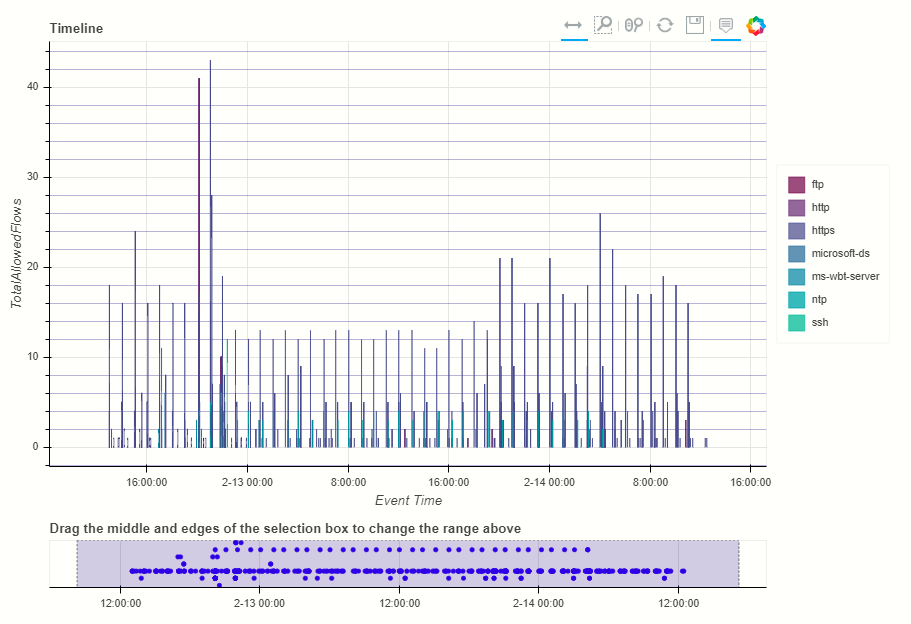Click the Event Time axis label
Viewport: 911px width, 624px height.
pyautogui.click(x=408, y=500)
